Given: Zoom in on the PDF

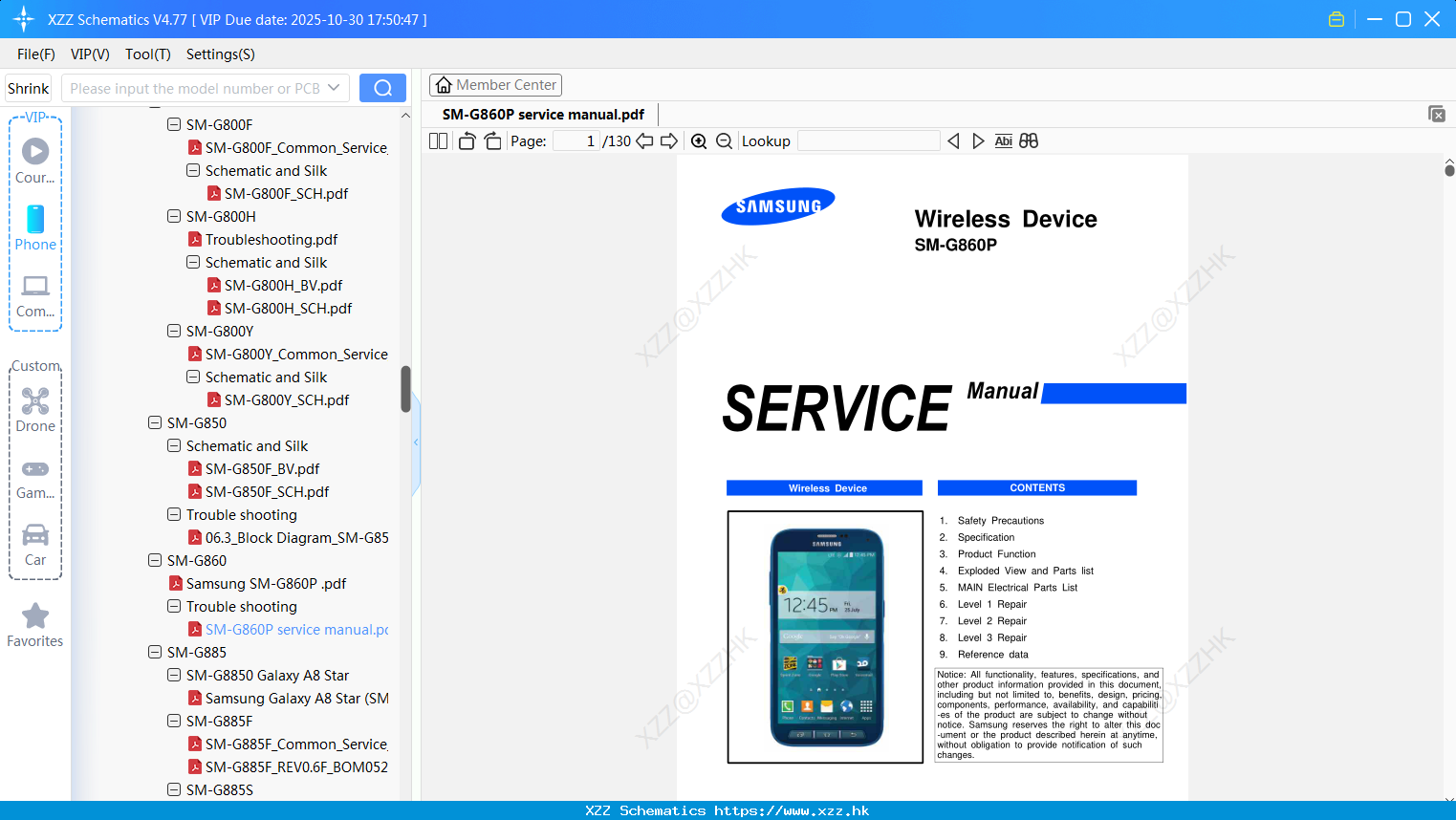Looking at the screenshot, I should tap(699, 140).
